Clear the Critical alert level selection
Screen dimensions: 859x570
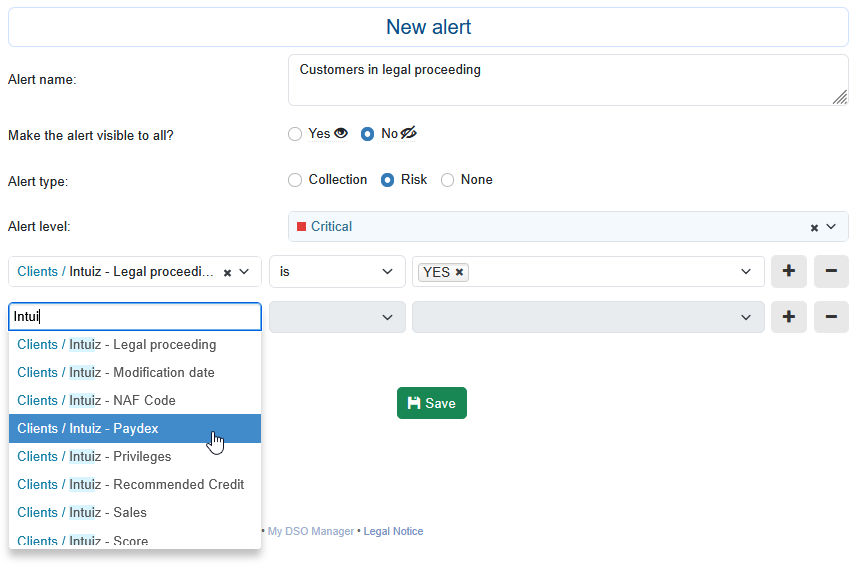pos(814,228)
